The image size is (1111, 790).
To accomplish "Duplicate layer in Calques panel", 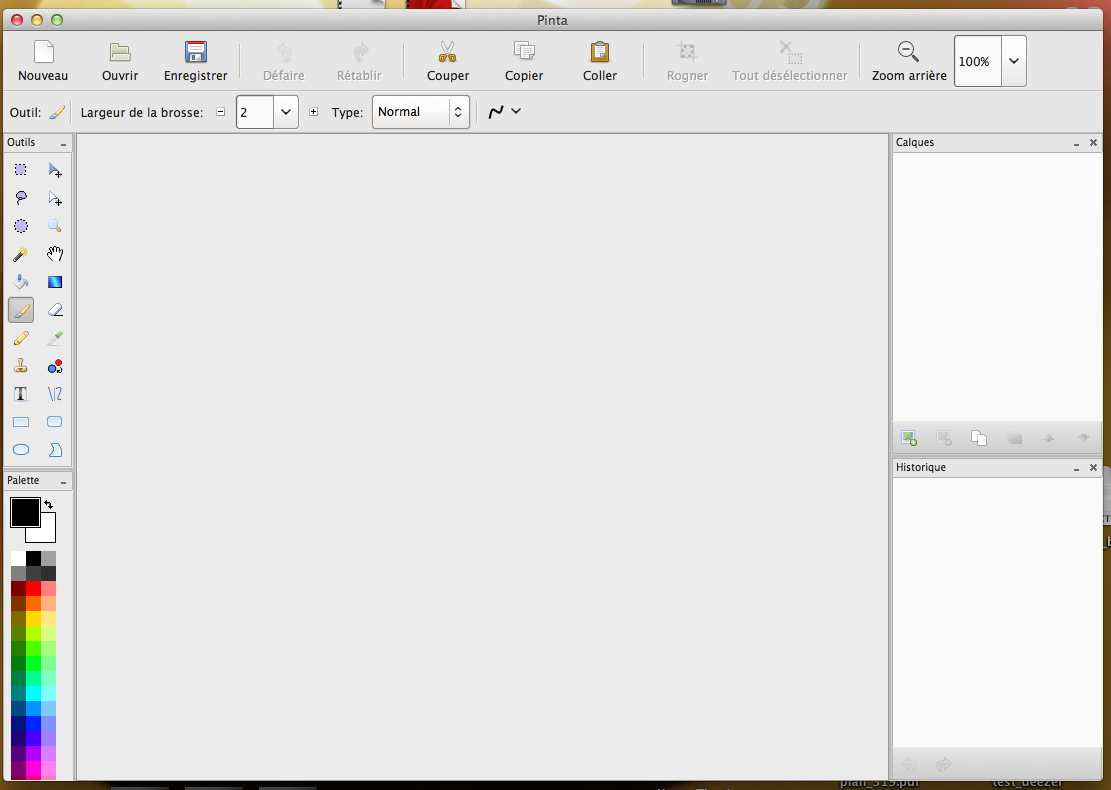I will click(x=979, y=438).
